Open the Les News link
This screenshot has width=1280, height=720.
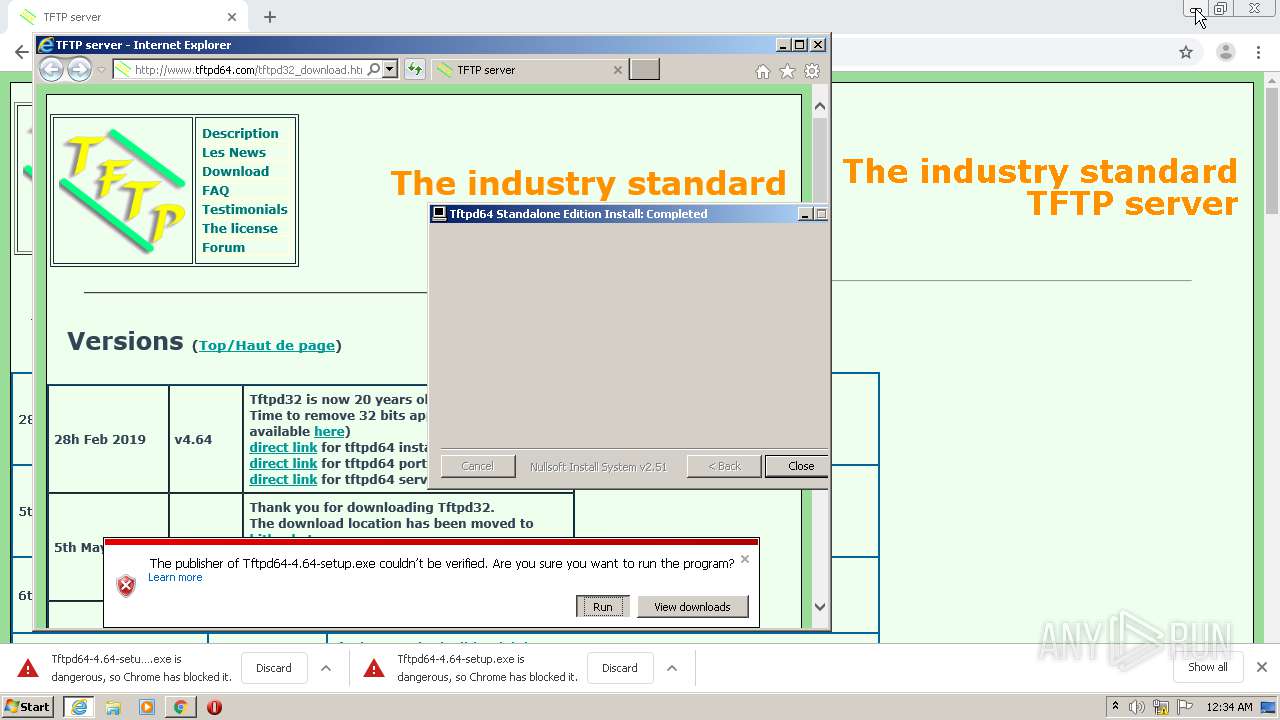pos(234,152)
